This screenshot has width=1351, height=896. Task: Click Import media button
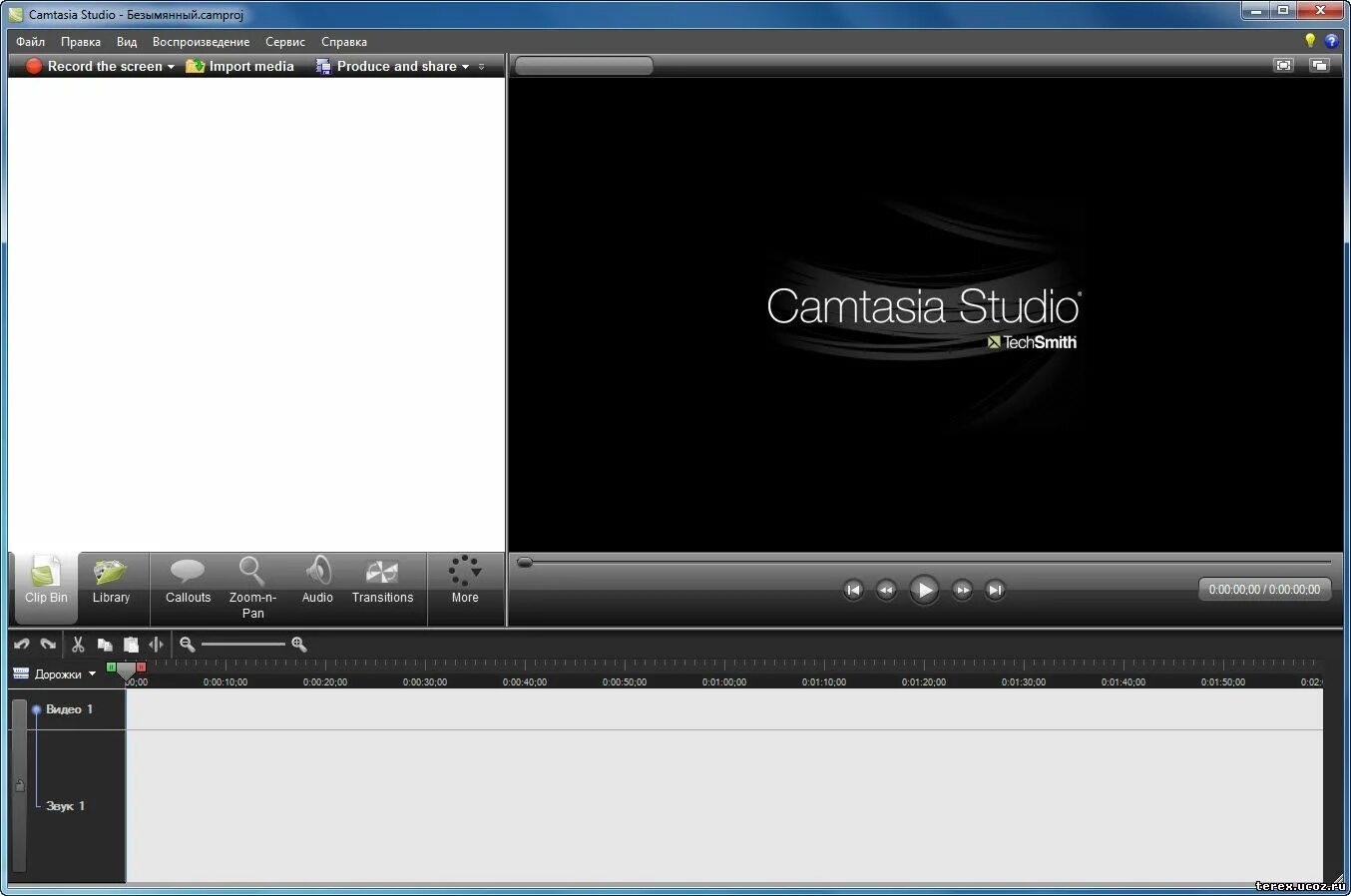point(239,66)
